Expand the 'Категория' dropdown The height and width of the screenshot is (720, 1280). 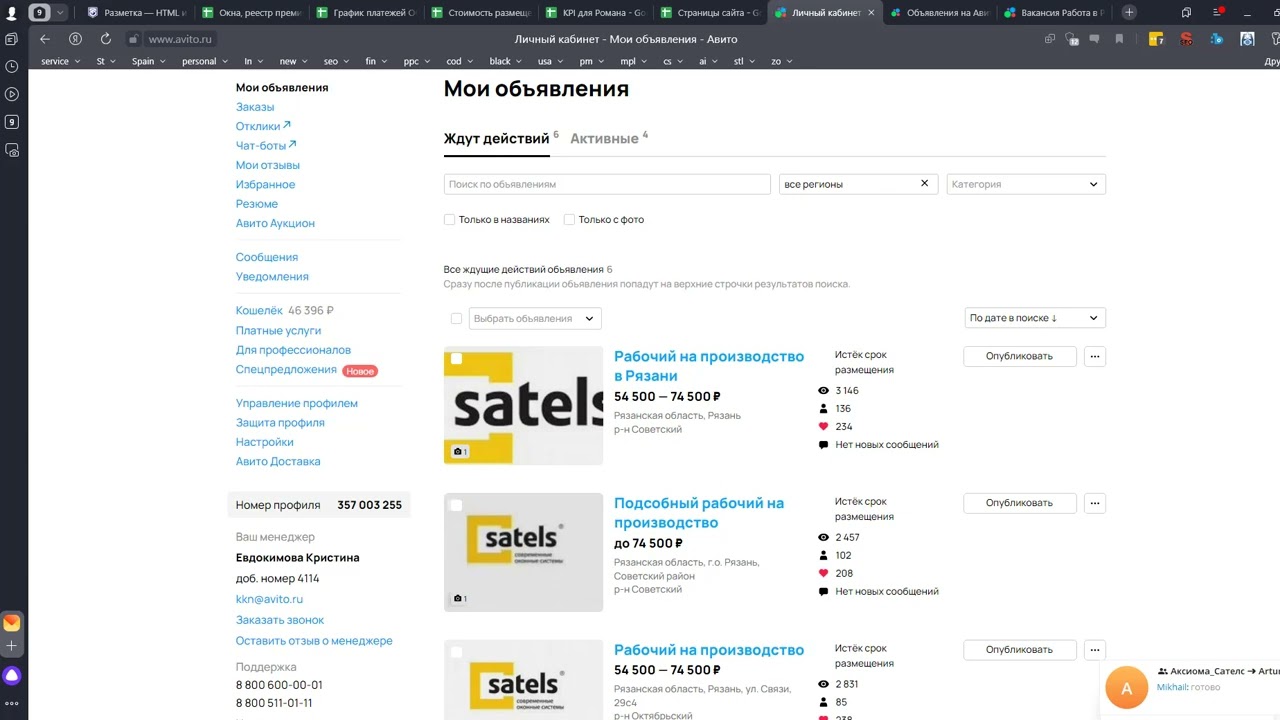(x=1026, y=184)
